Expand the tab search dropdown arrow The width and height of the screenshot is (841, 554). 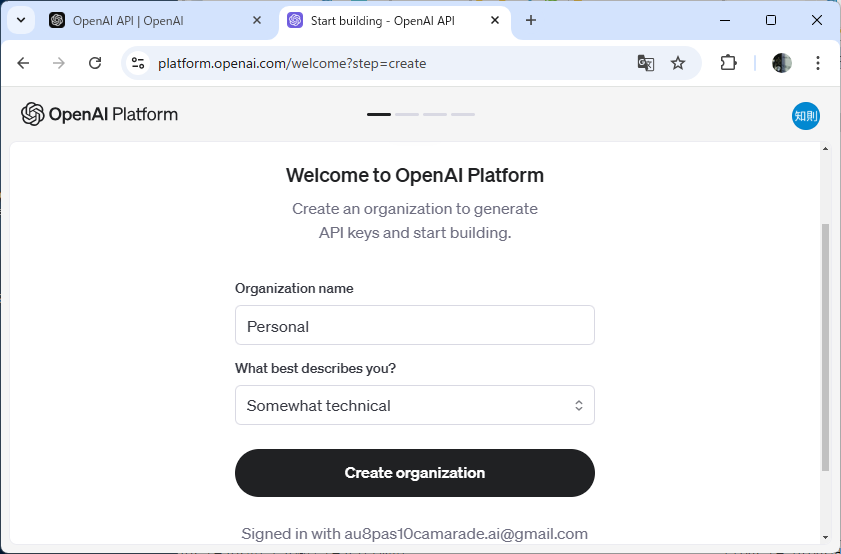tap(21, 20)
